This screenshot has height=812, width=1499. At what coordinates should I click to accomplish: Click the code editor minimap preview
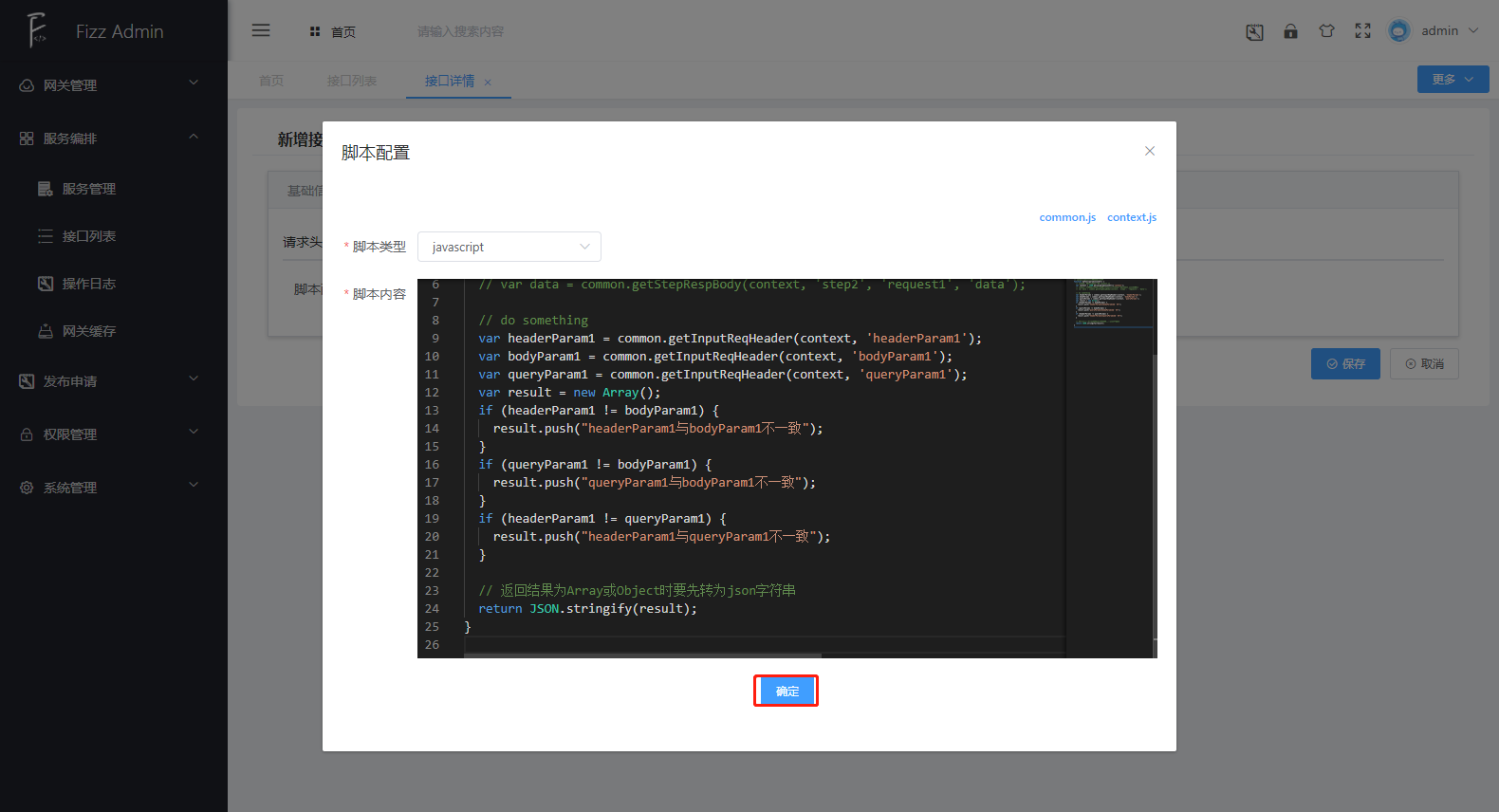pos(1110,304)
